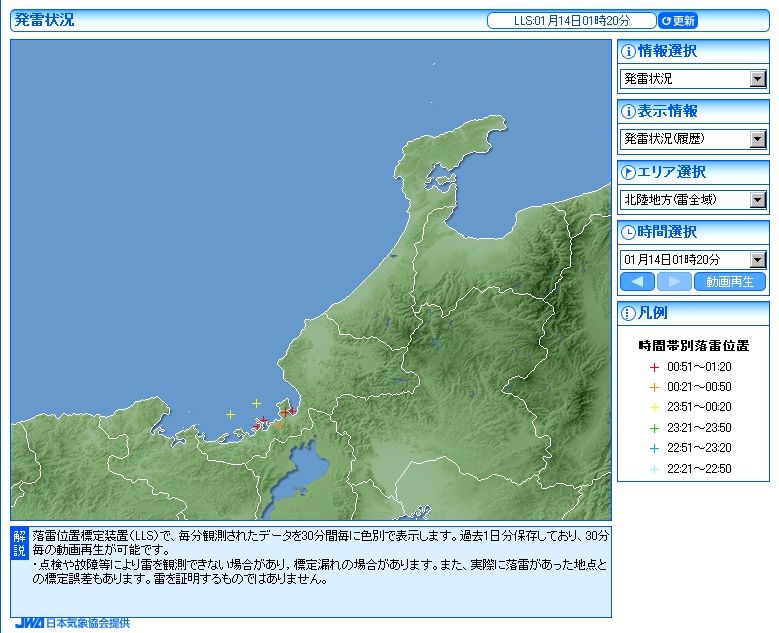Click the 表示情報 info icon
Viewport: 779px width, 633px height.
tap(628, 111)
